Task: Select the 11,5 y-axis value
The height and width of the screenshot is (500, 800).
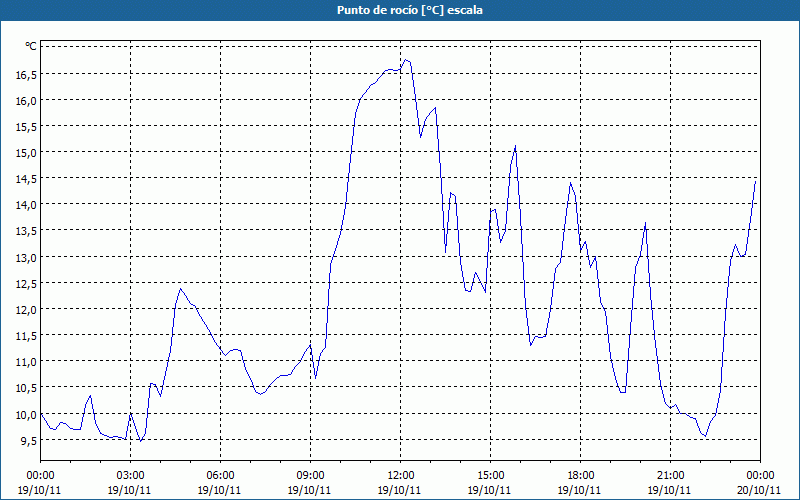Action: pyautogui.click(x=26, y=336)
